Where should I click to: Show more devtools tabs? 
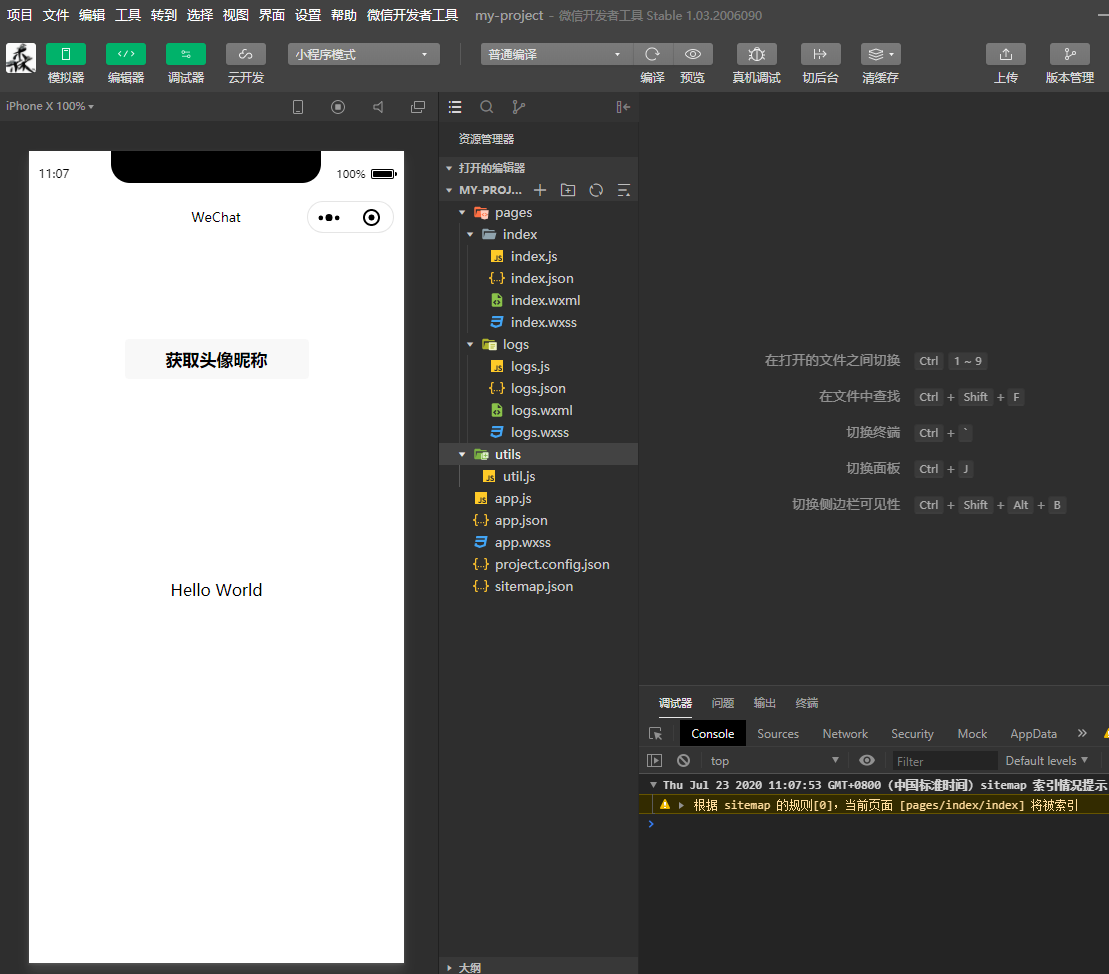[1082, 734]
